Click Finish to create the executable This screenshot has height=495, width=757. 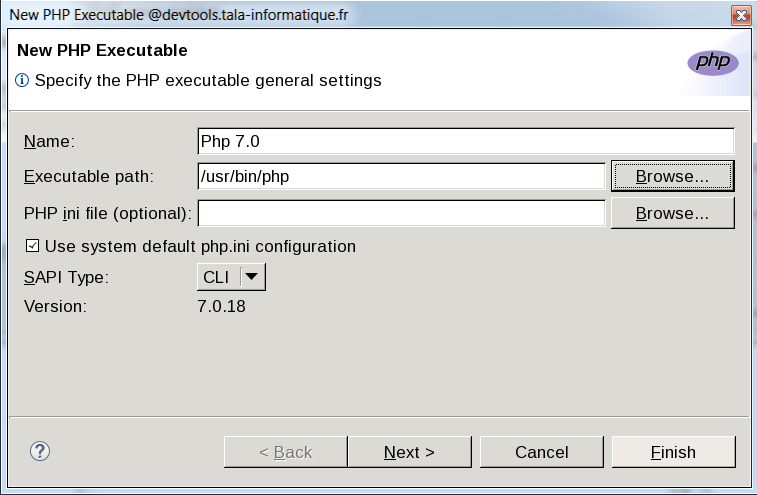[x=673, y=452]
